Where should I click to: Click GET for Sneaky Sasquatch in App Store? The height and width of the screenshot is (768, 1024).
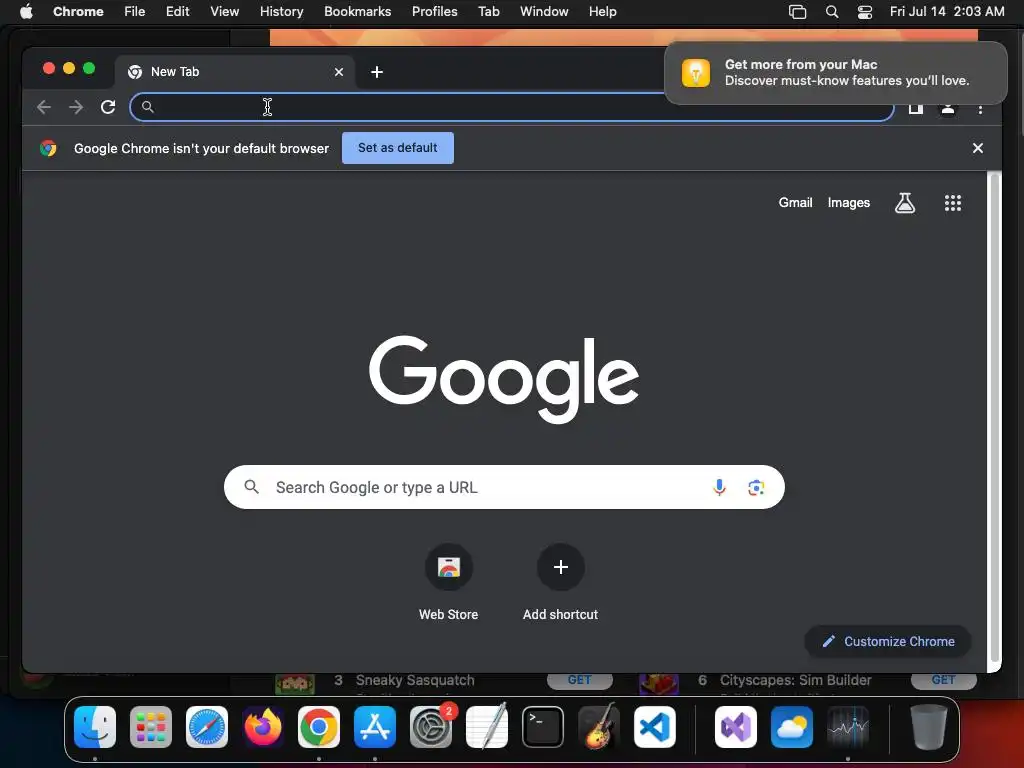coord(579,680)
